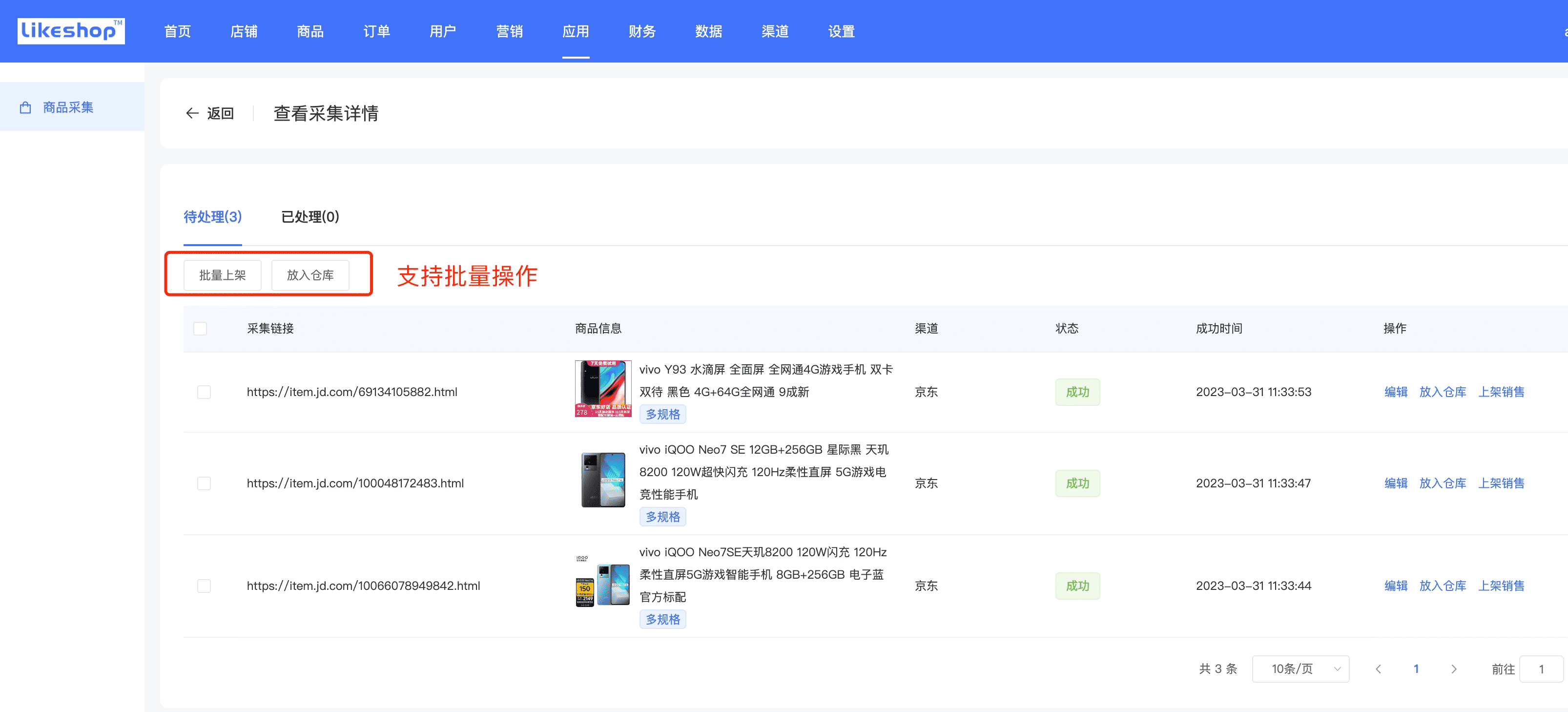The image size is (1568, 712).
Task: Go to previous page arrow in pagination
Action: coord(1378,669)
